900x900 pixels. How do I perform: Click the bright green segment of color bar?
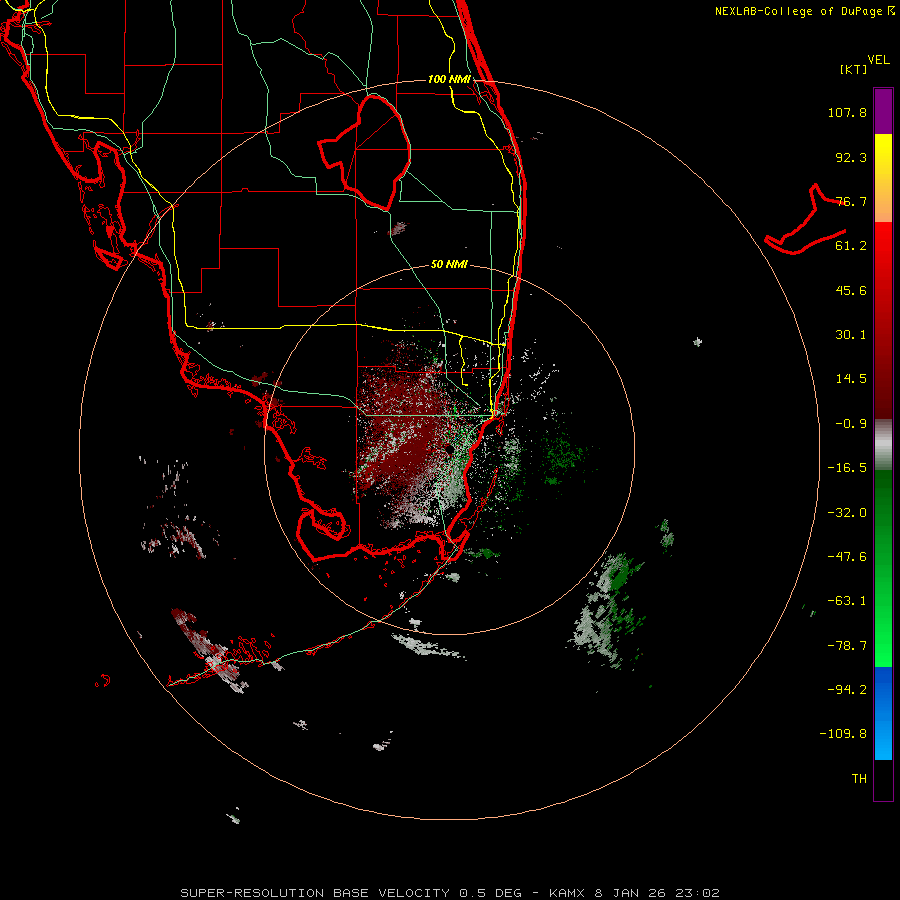[883, 631]
